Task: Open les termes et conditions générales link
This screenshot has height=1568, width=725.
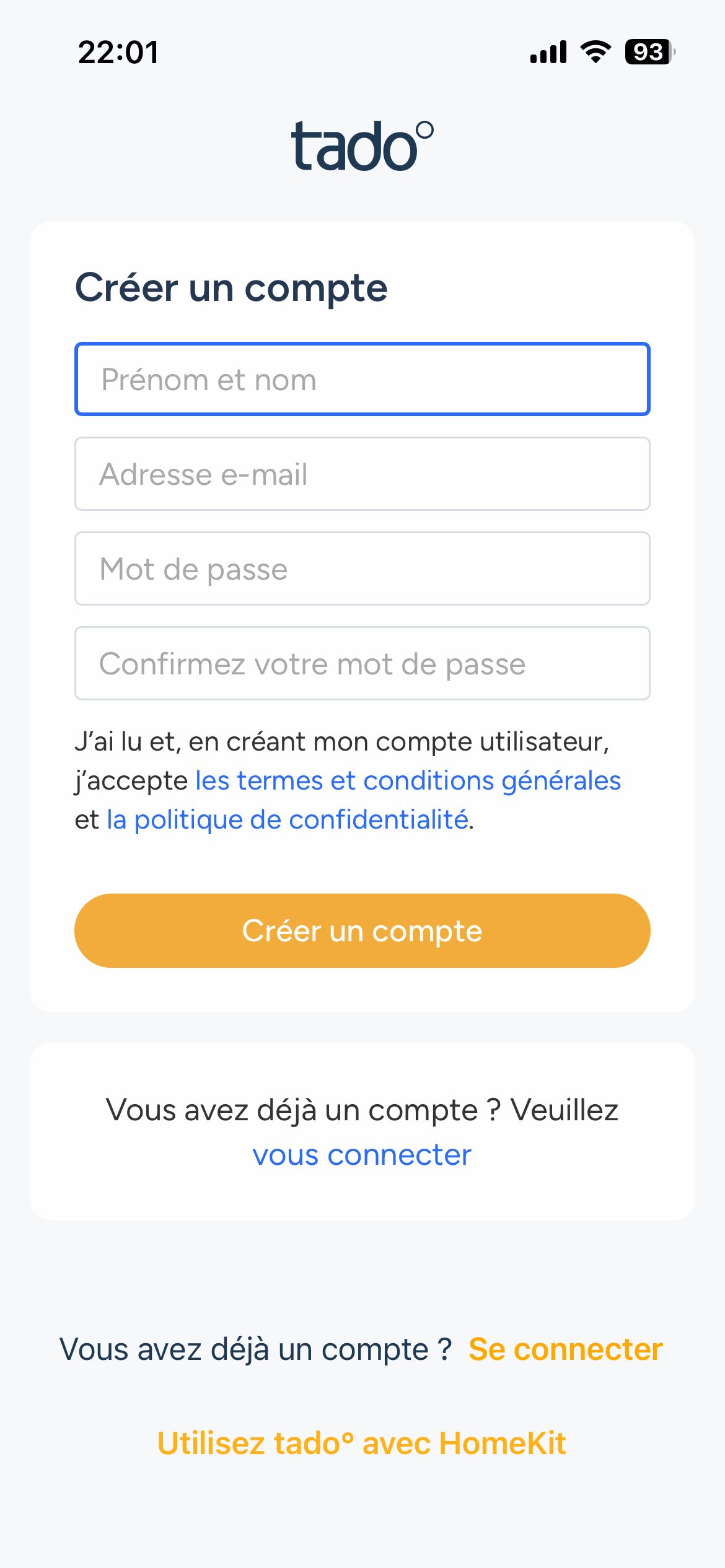Action: (408, 781)
